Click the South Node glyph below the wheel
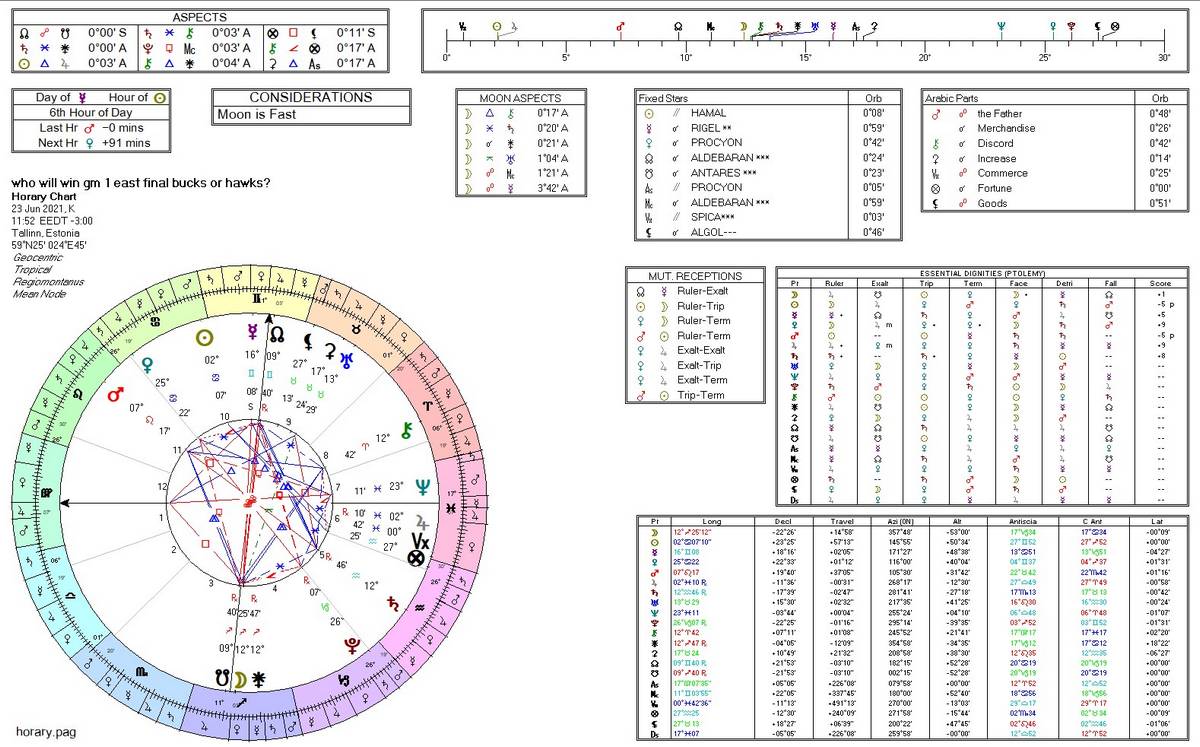The height and width of the screenshot is (747, 1200). point(220,676)
